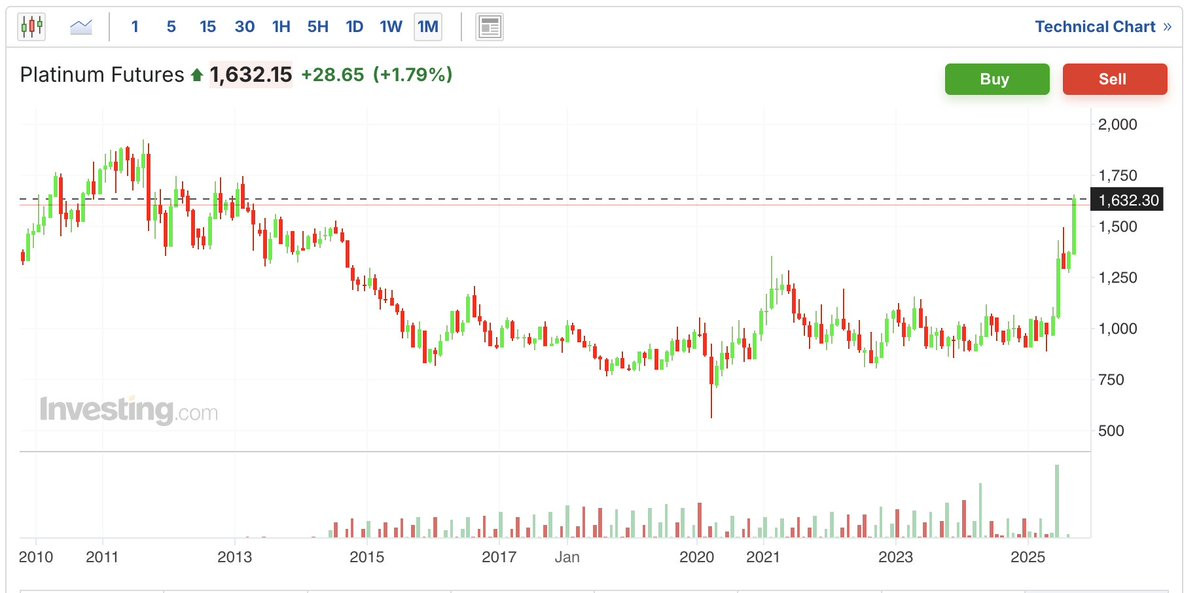Click the 2020 time axis label
Screen dimensions: 1199x593
coord(697,556)
